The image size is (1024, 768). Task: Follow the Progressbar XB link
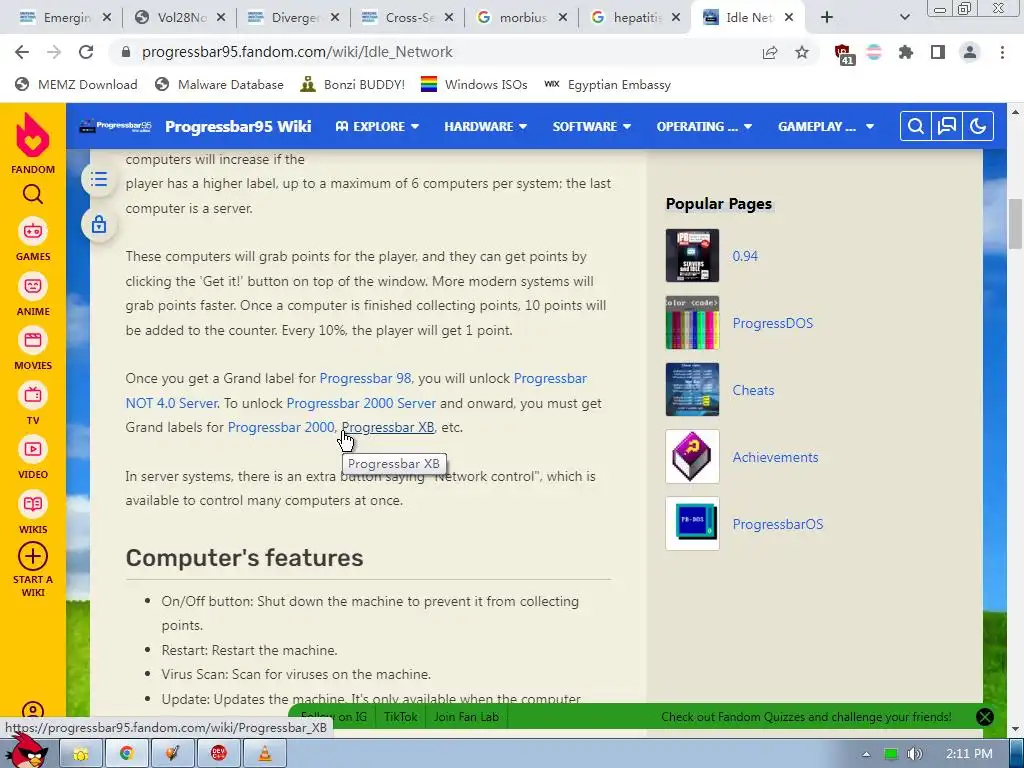tap(388, 427)
